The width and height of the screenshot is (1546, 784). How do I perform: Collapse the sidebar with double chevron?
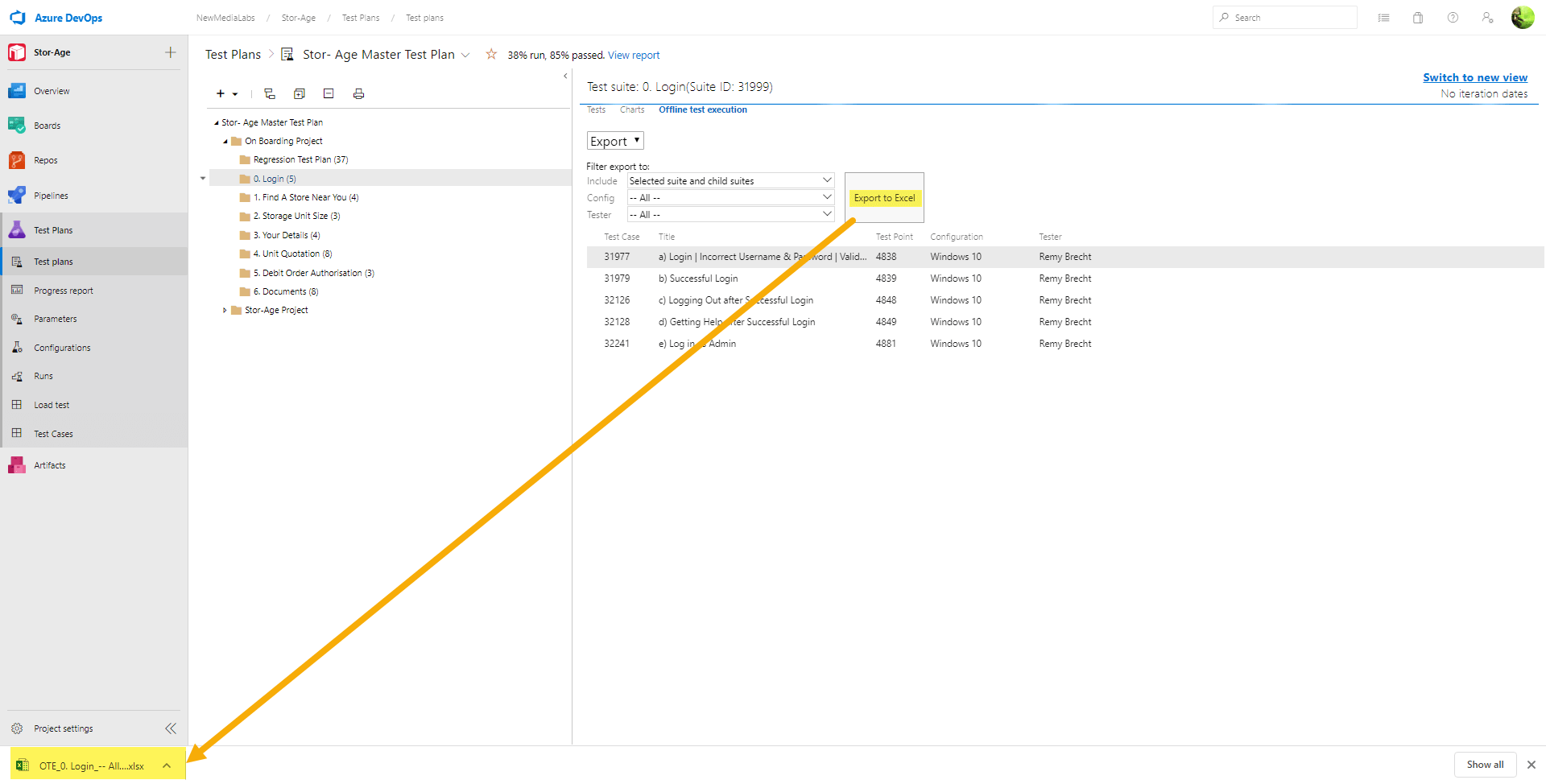[171, 728]
